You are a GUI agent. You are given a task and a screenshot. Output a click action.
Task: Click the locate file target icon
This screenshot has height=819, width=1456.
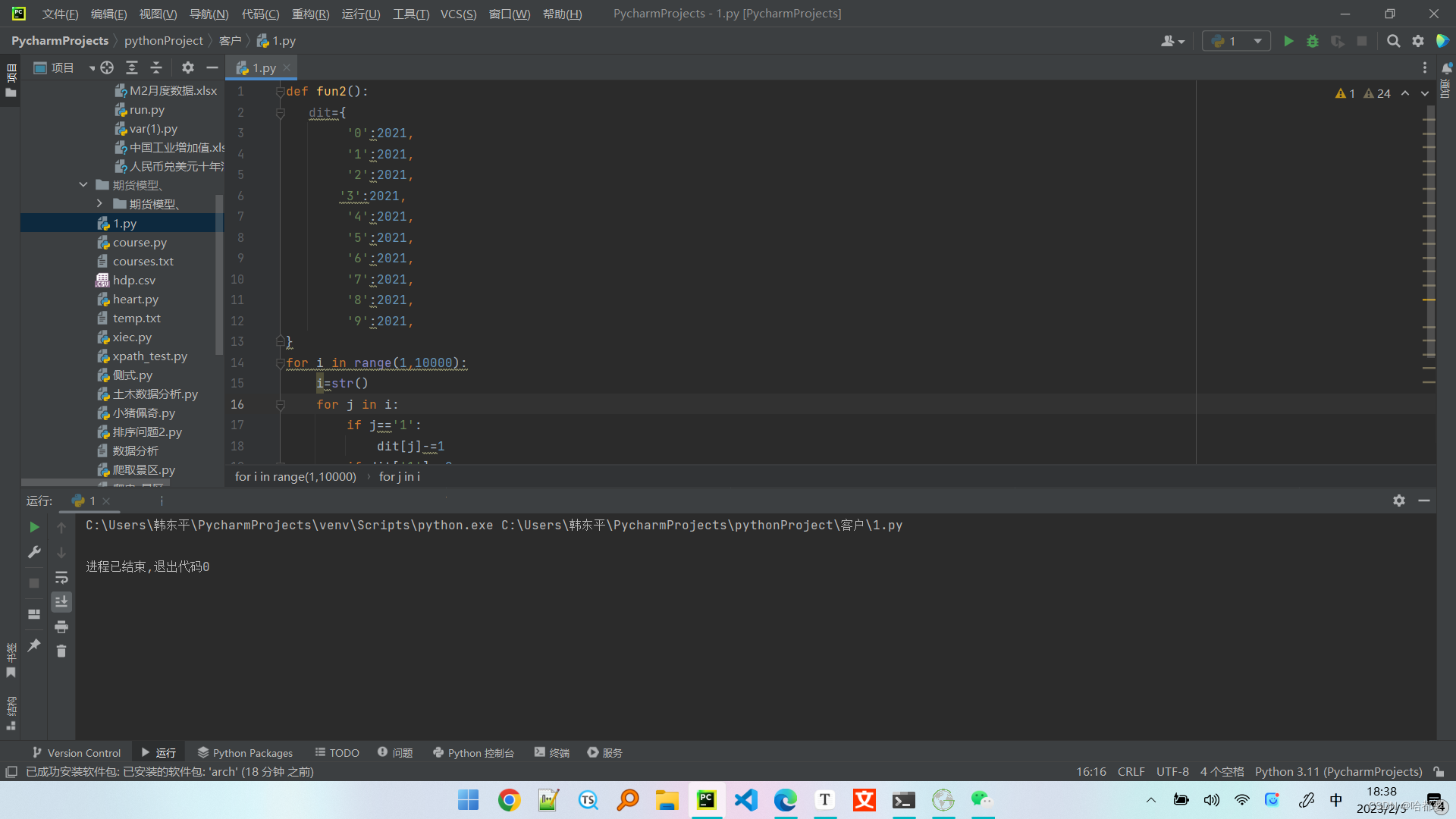[107, 68]
